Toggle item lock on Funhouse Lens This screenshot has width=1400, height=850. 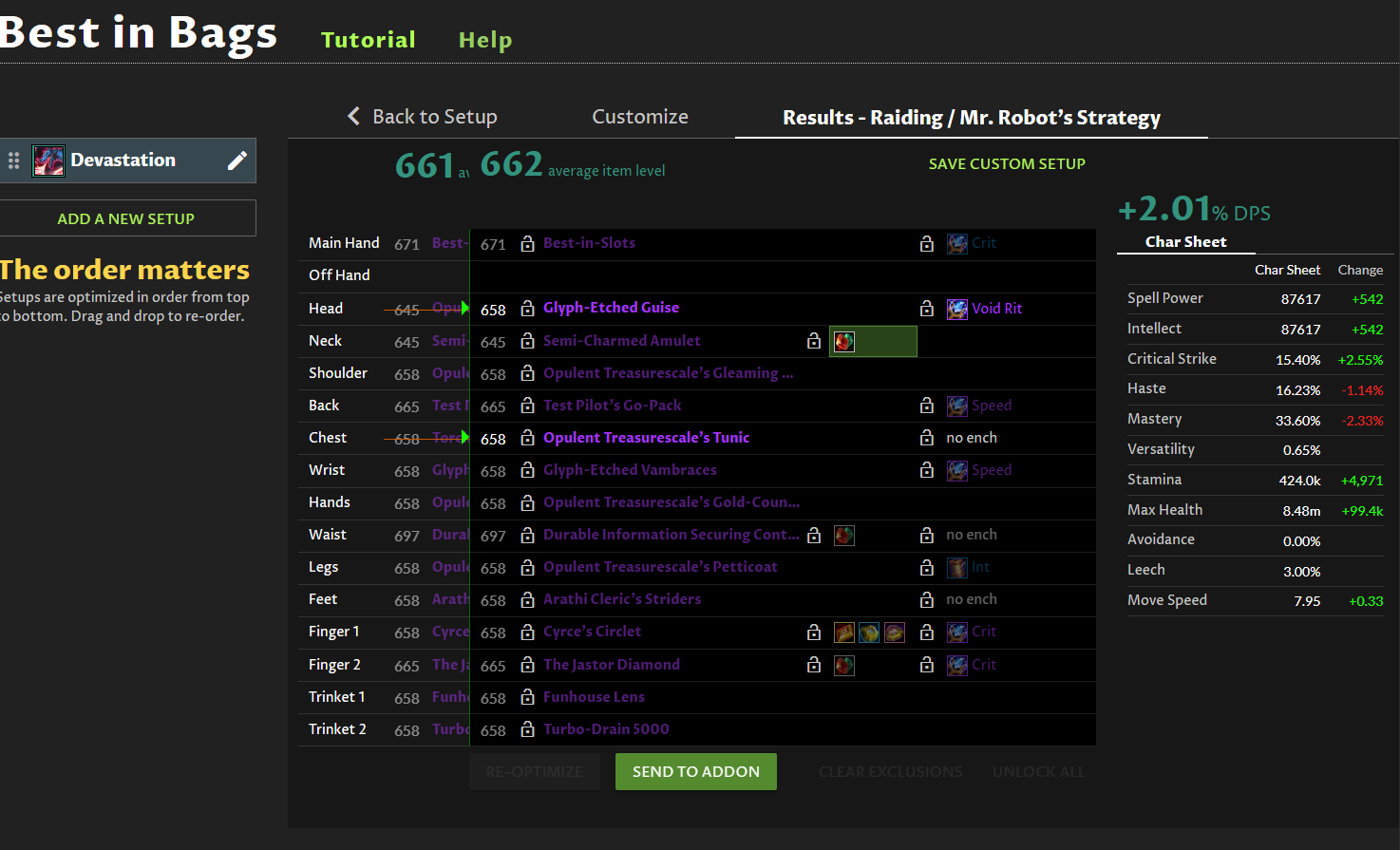click(527, 698)
